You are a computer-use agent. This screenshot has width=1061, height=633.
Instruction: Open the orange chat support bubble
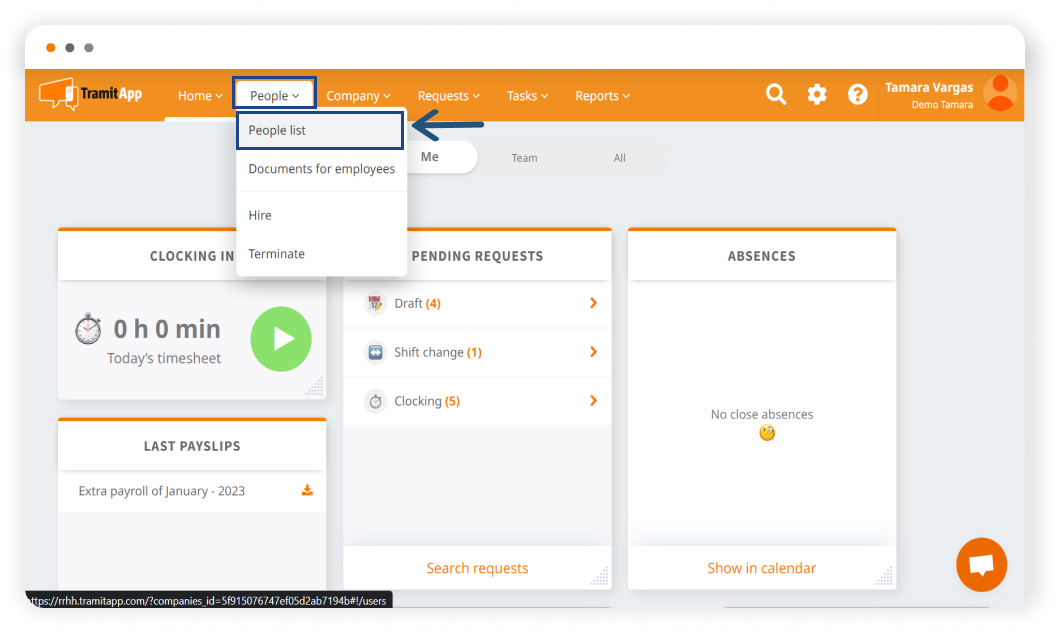coord(981,565)
